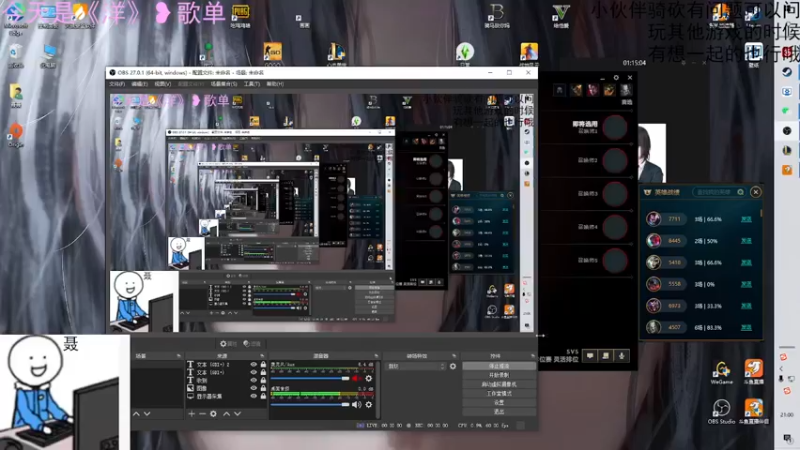Screen dimensions: 800x450
Task: Open Steam from the right taskbar
Action: pyautogui.click(x=787, y=72)
